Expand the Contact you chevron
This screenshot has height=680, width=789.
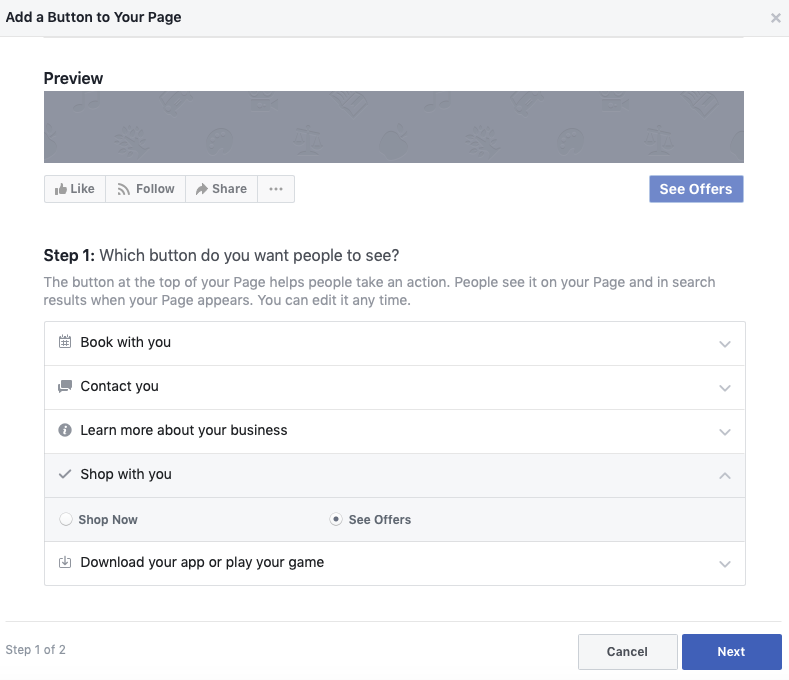click(x=725, y=387)
